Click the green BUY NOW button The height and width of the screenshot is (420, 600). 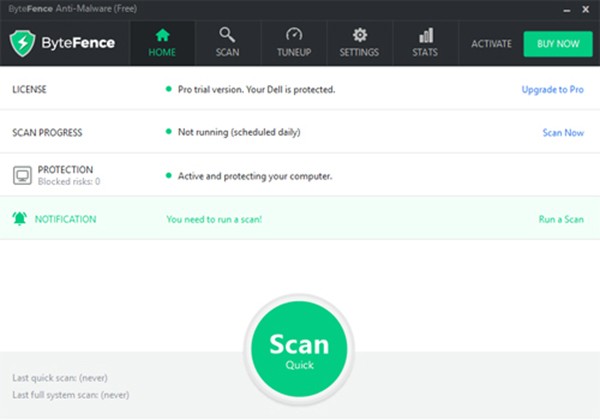tap(558, 44)
